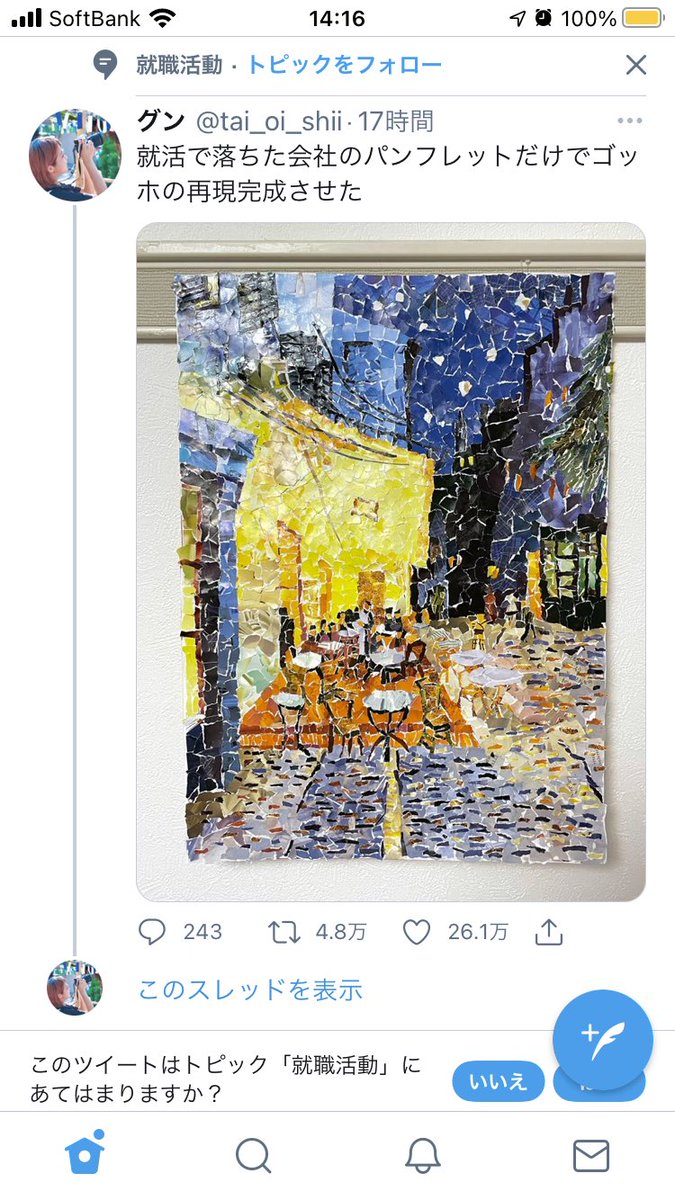Screen dimensions: 675x1200
Task: Open the collage artwork image
Action: click(391, 562)
